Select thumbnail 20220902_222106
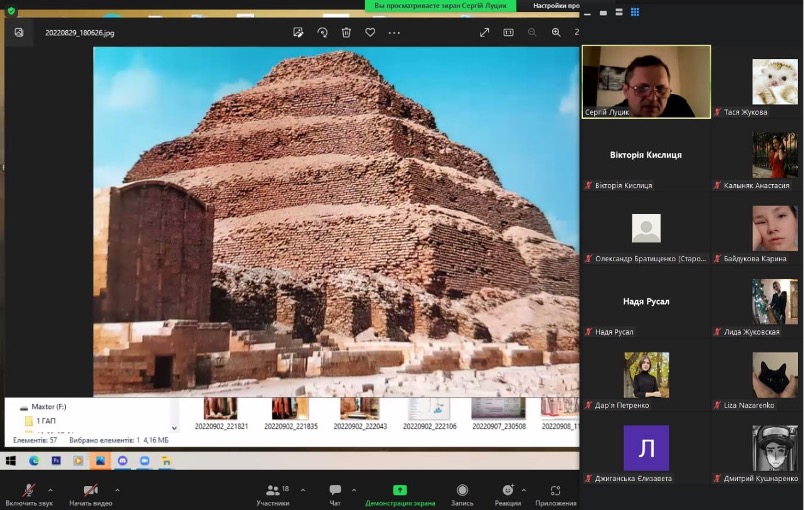 click(429, 414)
